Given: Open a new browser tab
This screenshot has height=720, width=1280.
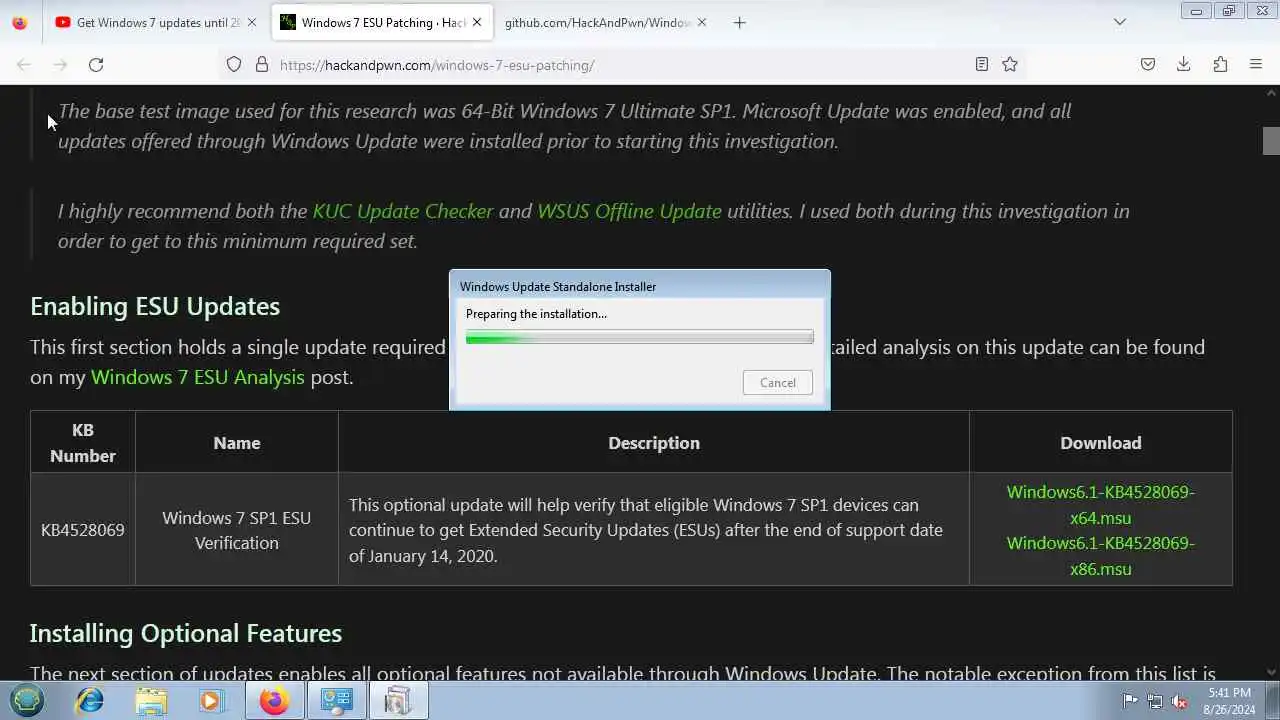Looking at the screenshot, I should point(739,22).
